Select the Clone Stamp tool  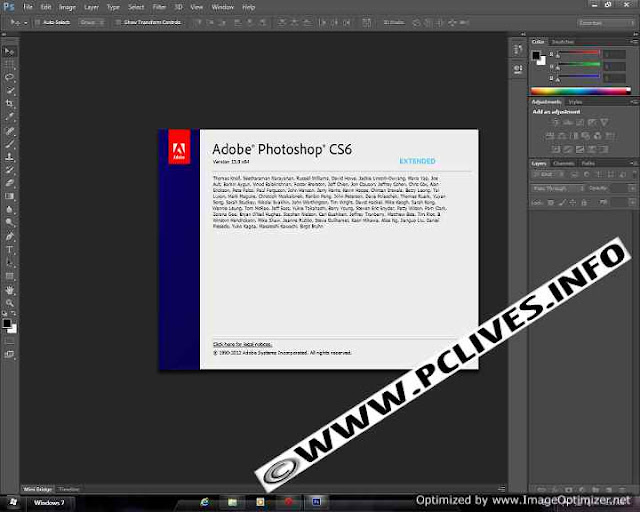(9, 157)
